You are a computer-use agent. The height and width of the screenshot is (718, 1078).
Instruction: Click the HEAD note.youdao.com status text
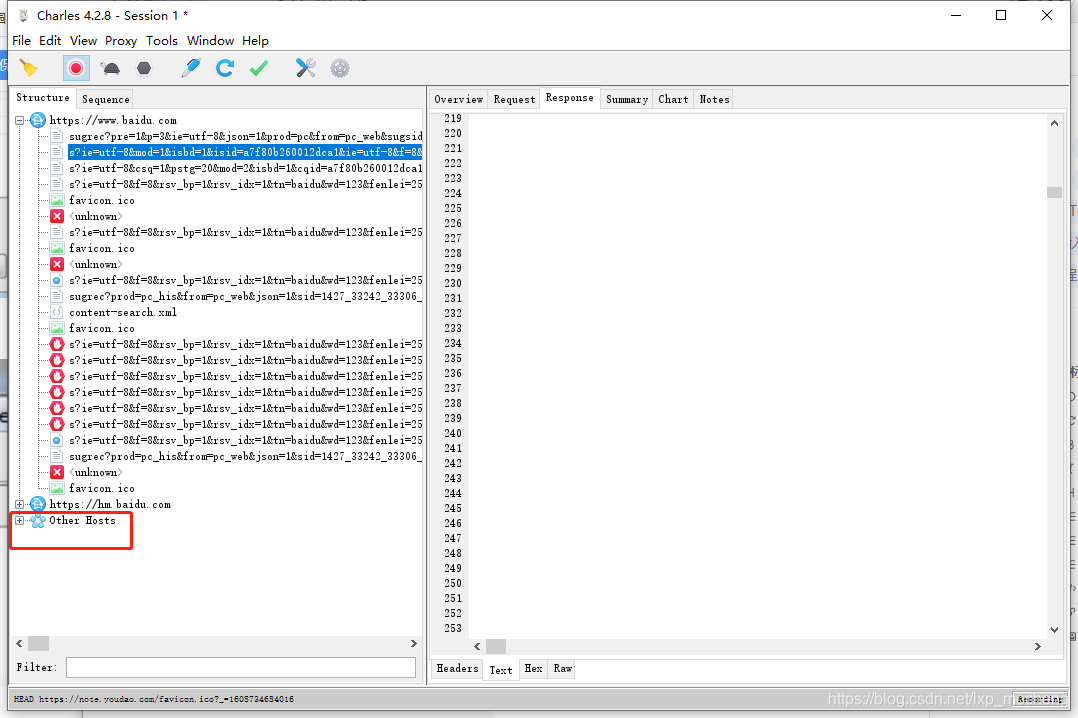(x=153, y=699)
